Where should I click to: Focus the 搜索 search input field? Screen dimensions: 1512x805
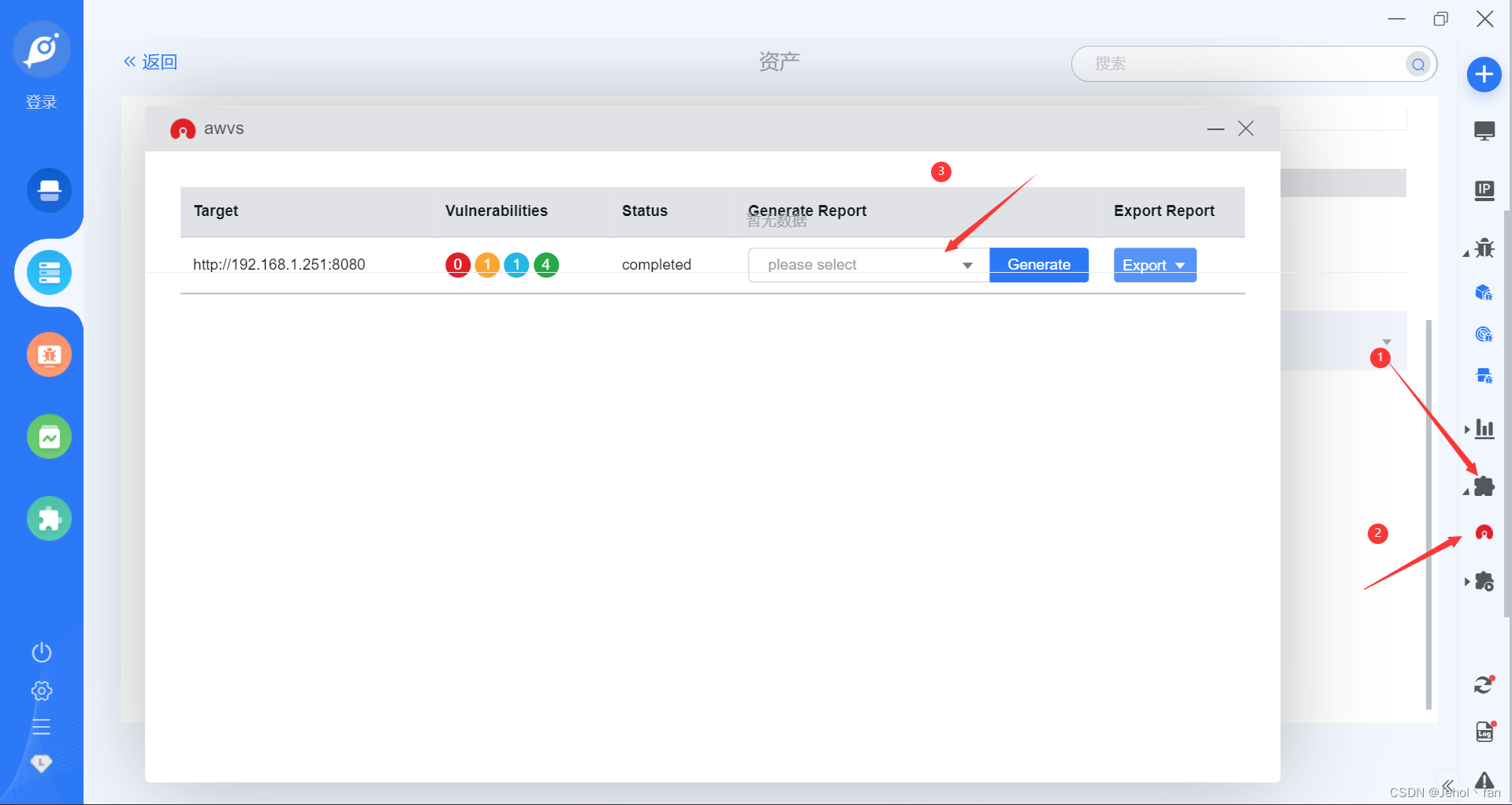point(1253,64)
